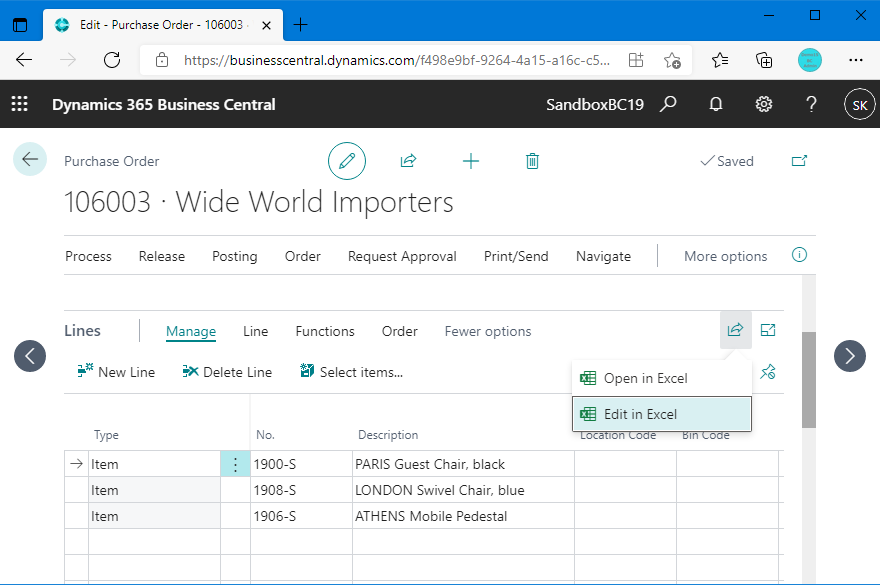This screenshot has height=585, width=880.
Task: Open the browser tab actions icon
Action: click(20, 25)
